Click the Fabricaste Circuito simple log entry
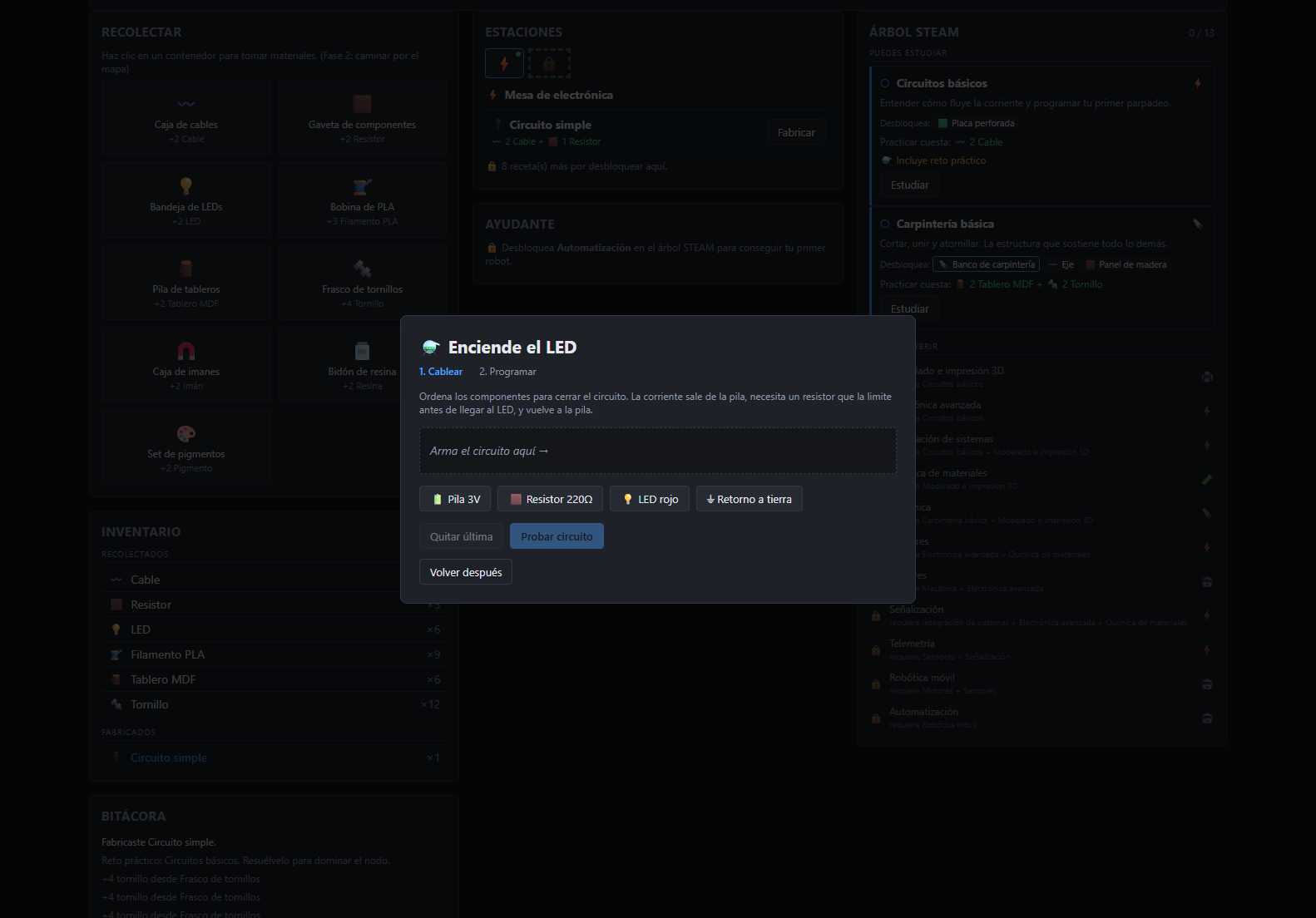 (159, 842)
